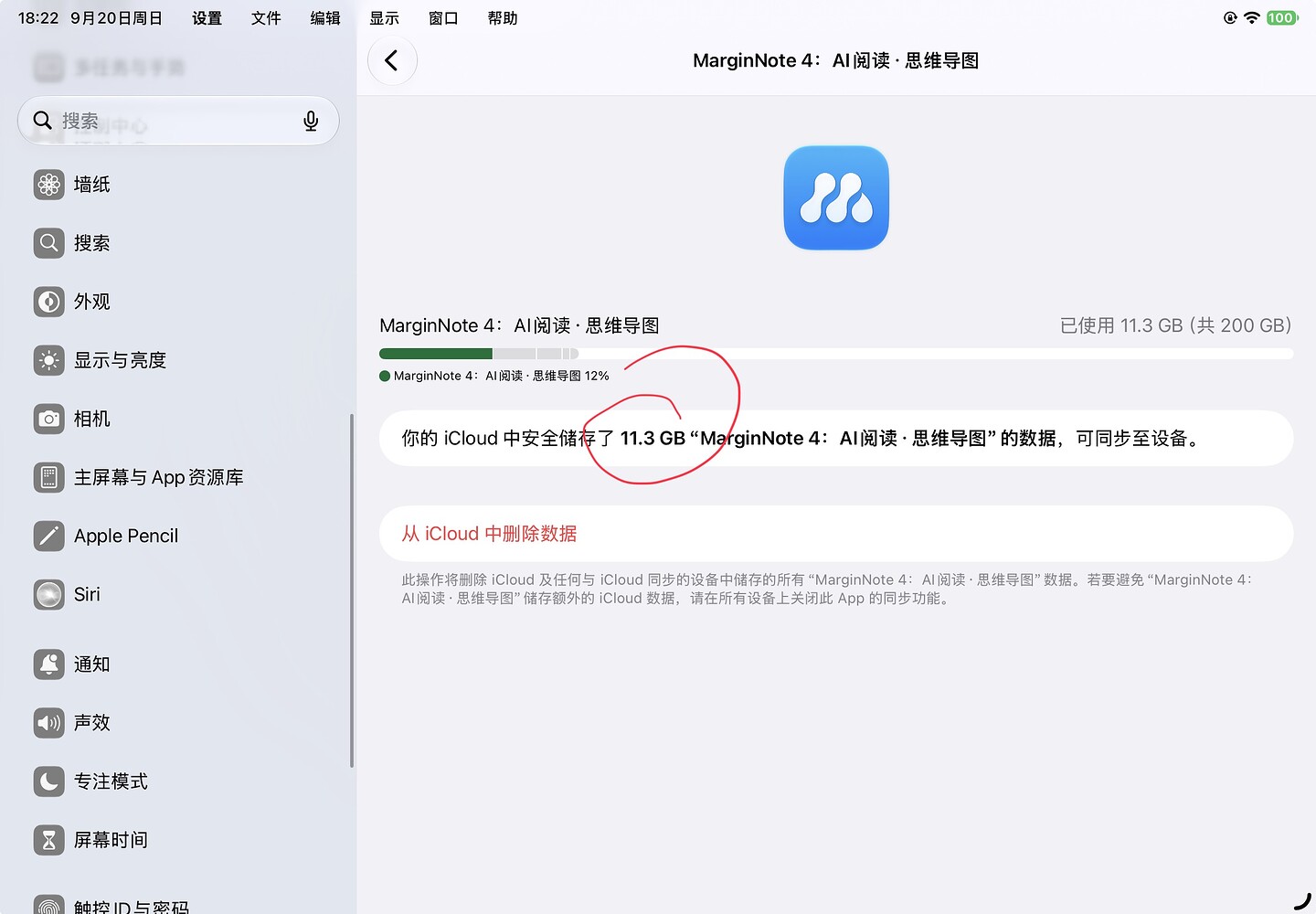The height and width of the screenshot is (914, 1316).
Task: Open the 搜索 settings row icon
Action: 49,243
